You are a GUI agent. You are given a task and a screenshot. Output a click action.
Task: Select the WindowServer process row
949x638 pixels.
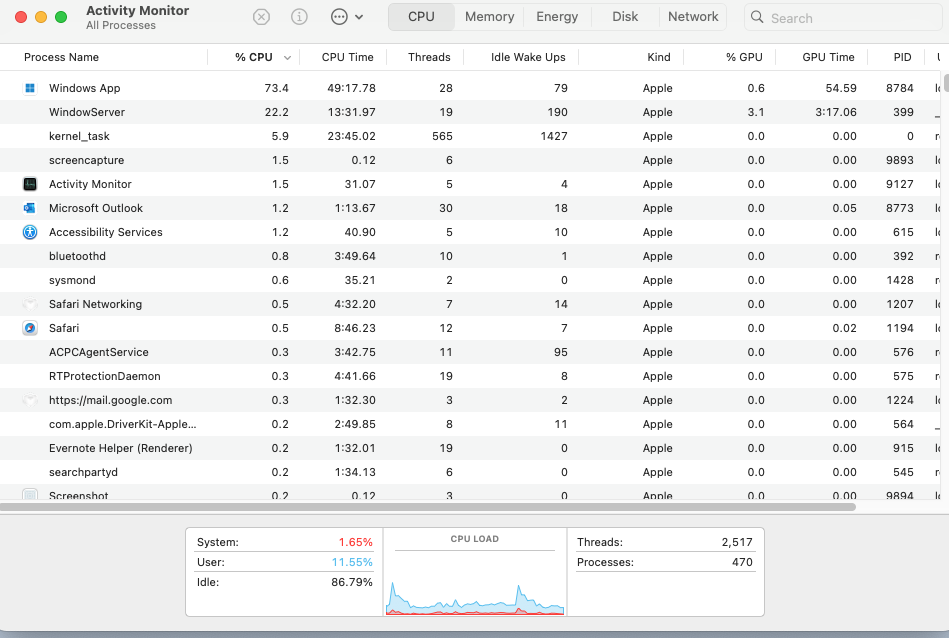pos(470,112)
